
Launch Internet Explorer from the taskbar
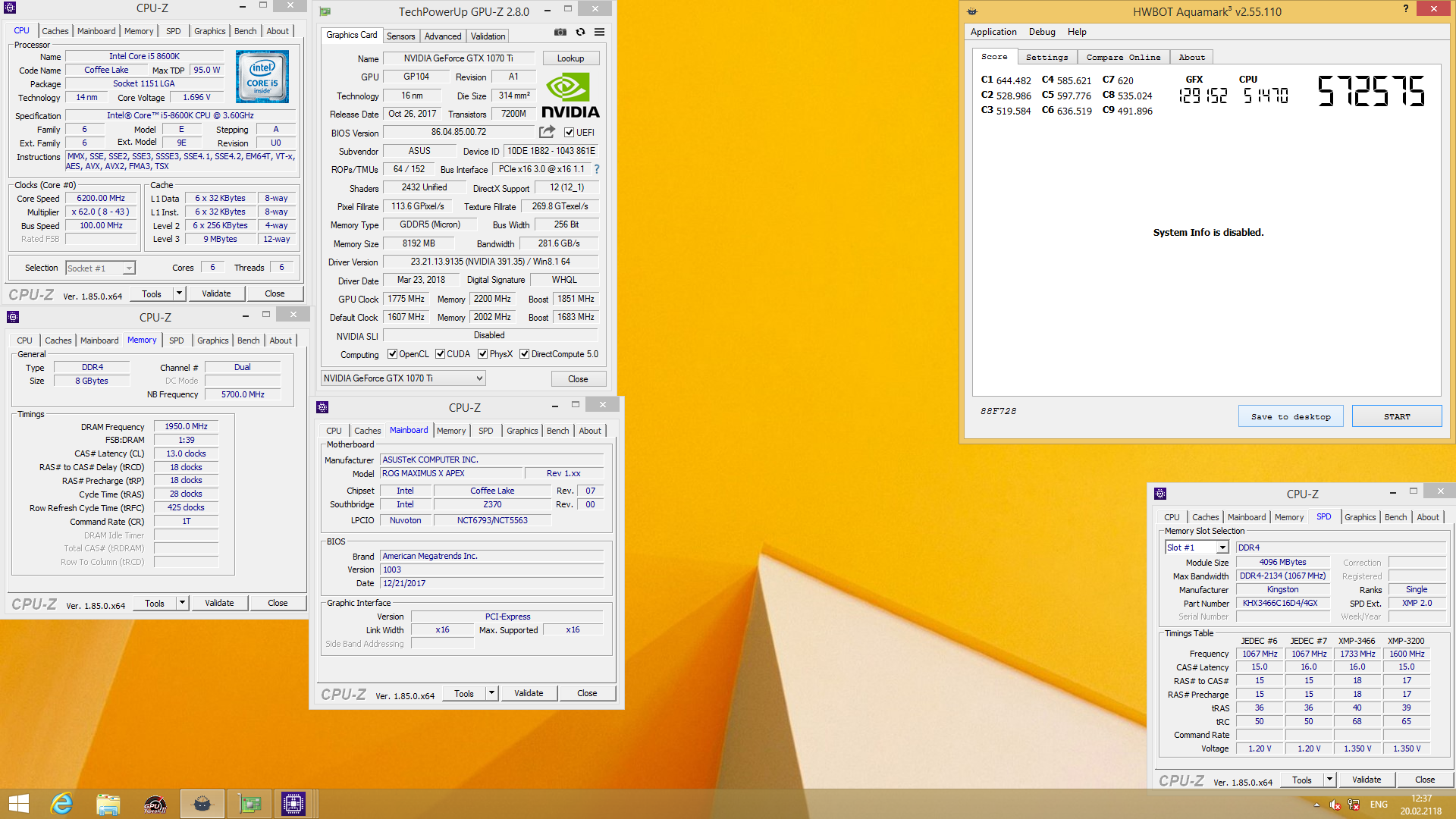coord(61,804)
